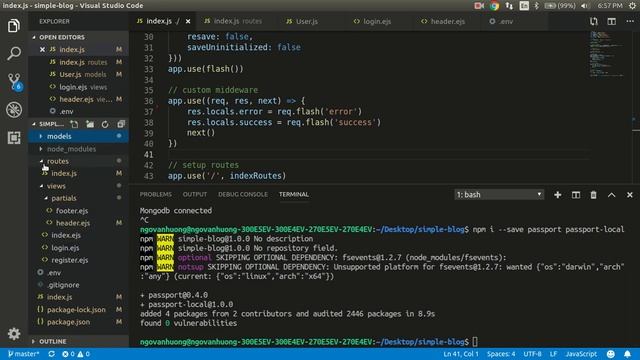The image size is (640, 360).
Task: Close index.js in Open Editors list
Action: coord(42,49)
